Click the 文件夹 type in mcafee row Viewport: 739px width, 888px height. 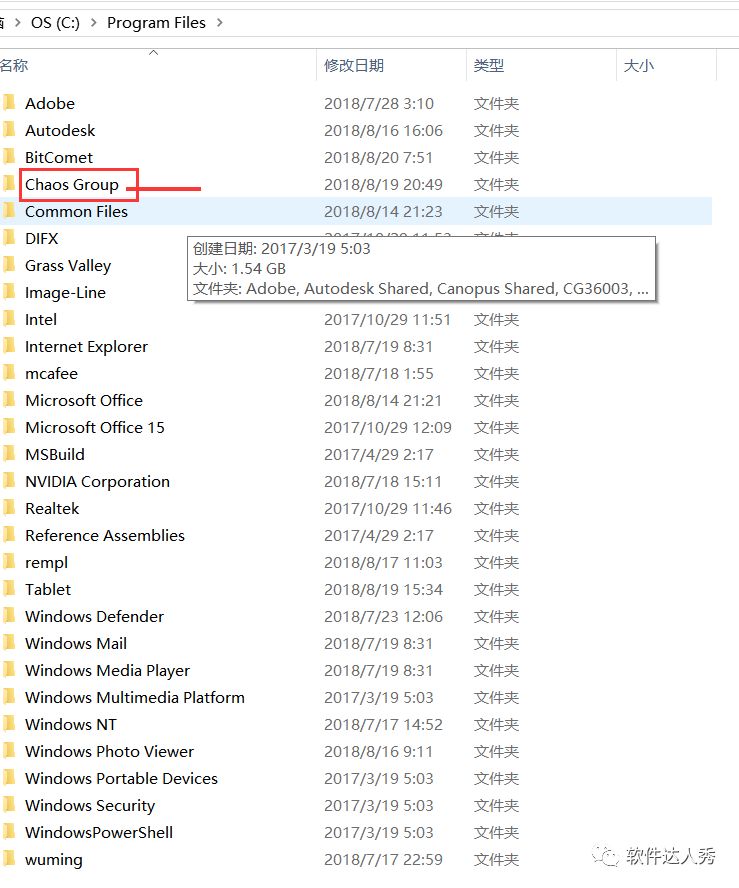pos(496,374)
